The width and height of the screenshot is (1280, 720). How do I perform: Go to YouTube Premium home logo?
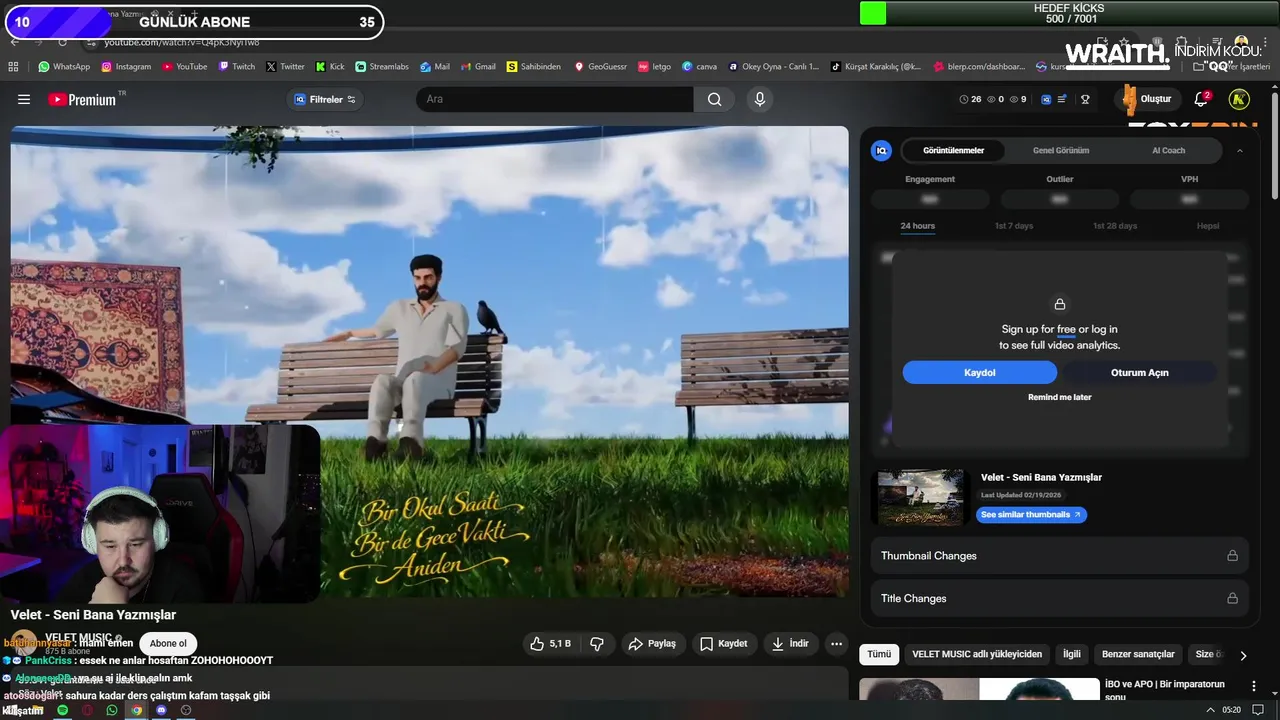(82, 99)
